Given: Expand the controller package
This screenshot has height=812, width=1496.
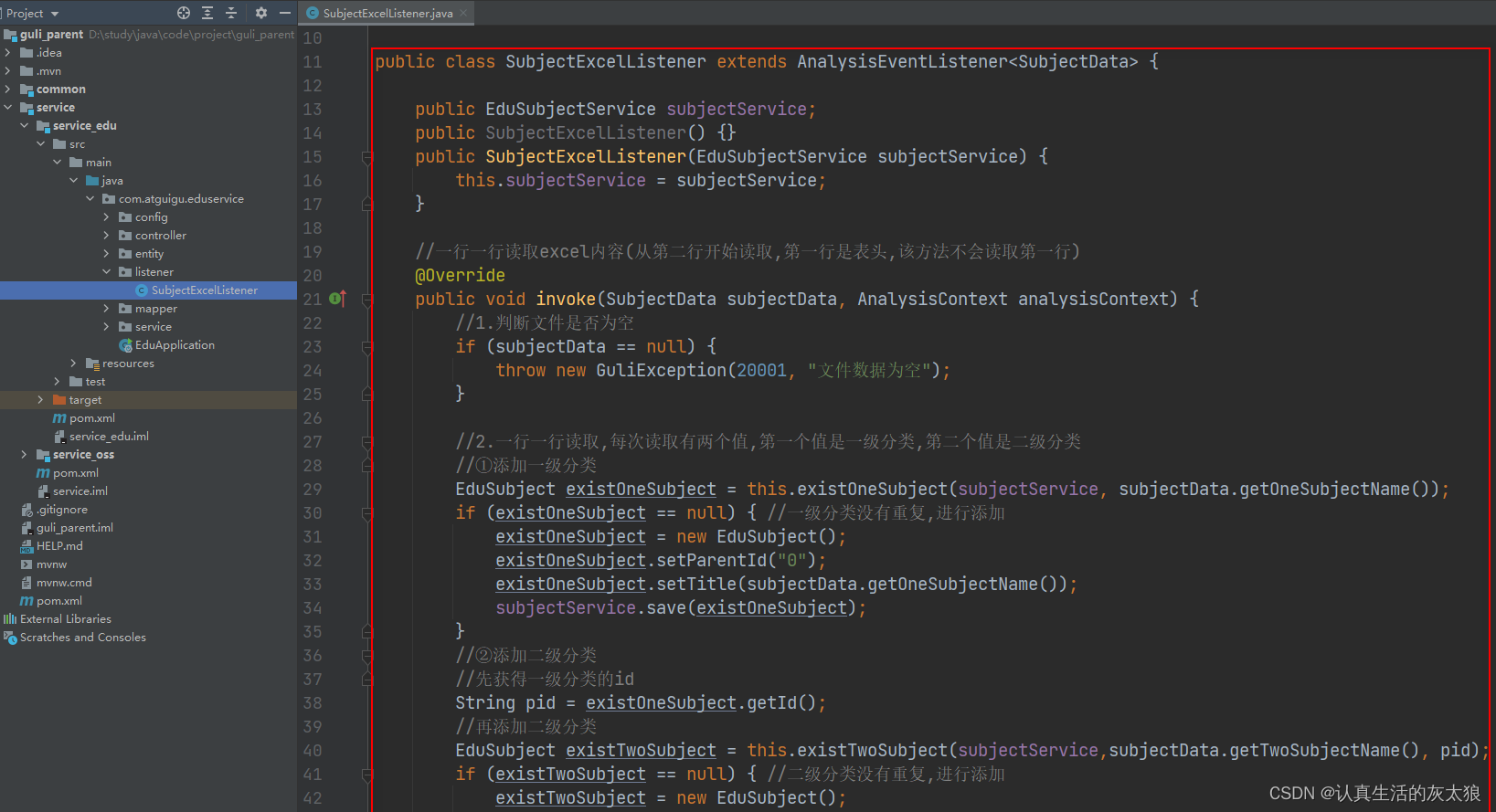Looking at the screenshot, I should point(107,236).
